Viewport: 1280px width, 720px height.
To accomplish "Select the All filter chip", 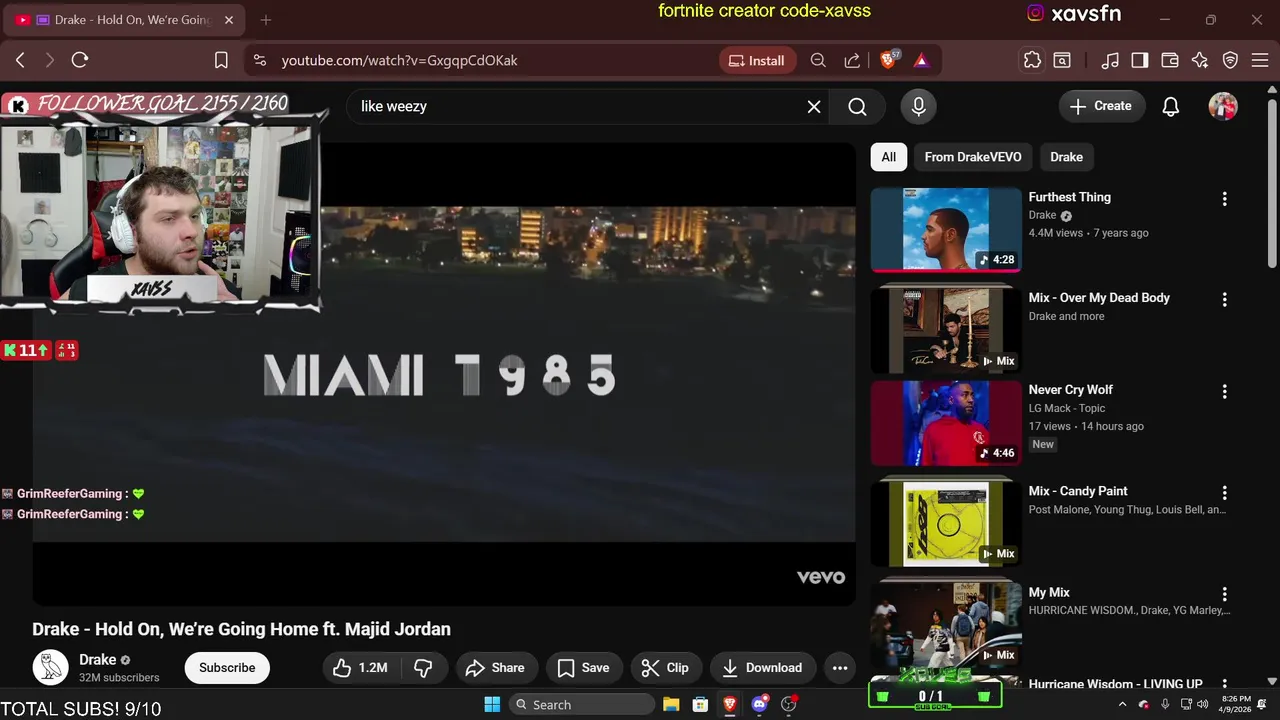I will click(x=888, y=157).
